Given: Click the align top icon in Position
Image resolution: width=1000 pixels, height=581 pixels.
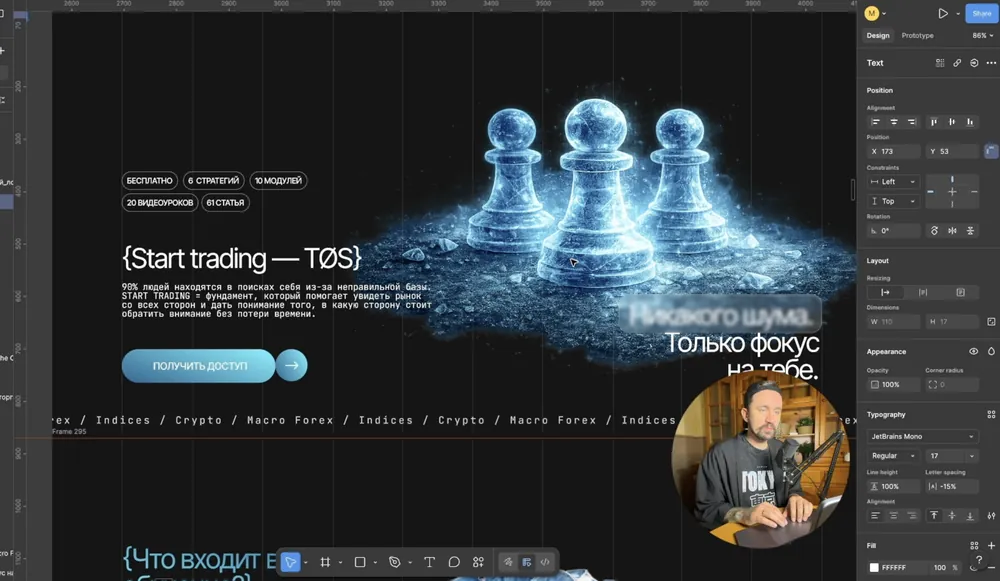Looking at the screenshot, I should (934, 122).
